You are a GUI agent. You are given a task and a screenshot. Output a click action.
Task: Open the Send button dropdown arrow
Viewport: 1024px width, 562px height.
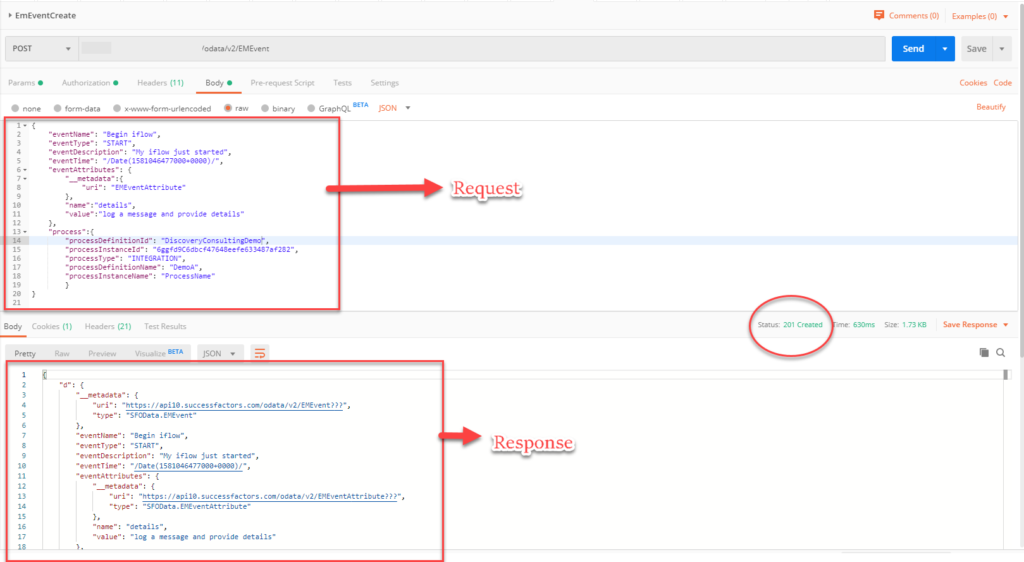(x=944, y=49)
